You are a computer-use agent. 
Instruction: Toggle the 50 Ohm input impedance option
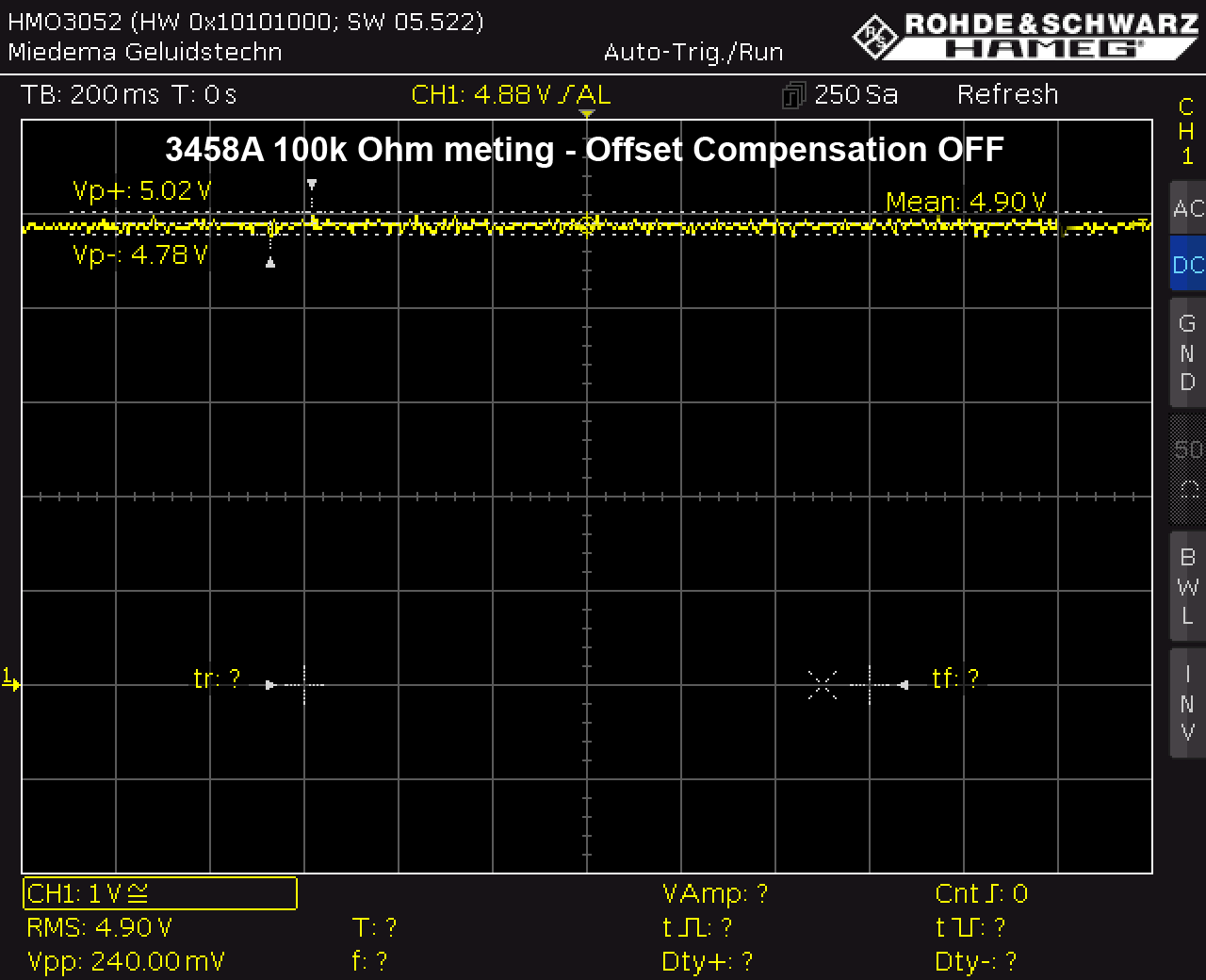(x=1188, y=468)
